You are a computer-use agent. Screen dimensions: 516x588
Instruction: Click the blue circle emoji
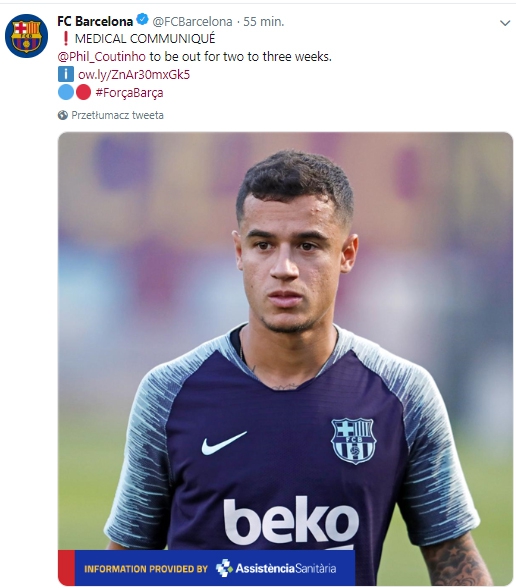(66, 92)
